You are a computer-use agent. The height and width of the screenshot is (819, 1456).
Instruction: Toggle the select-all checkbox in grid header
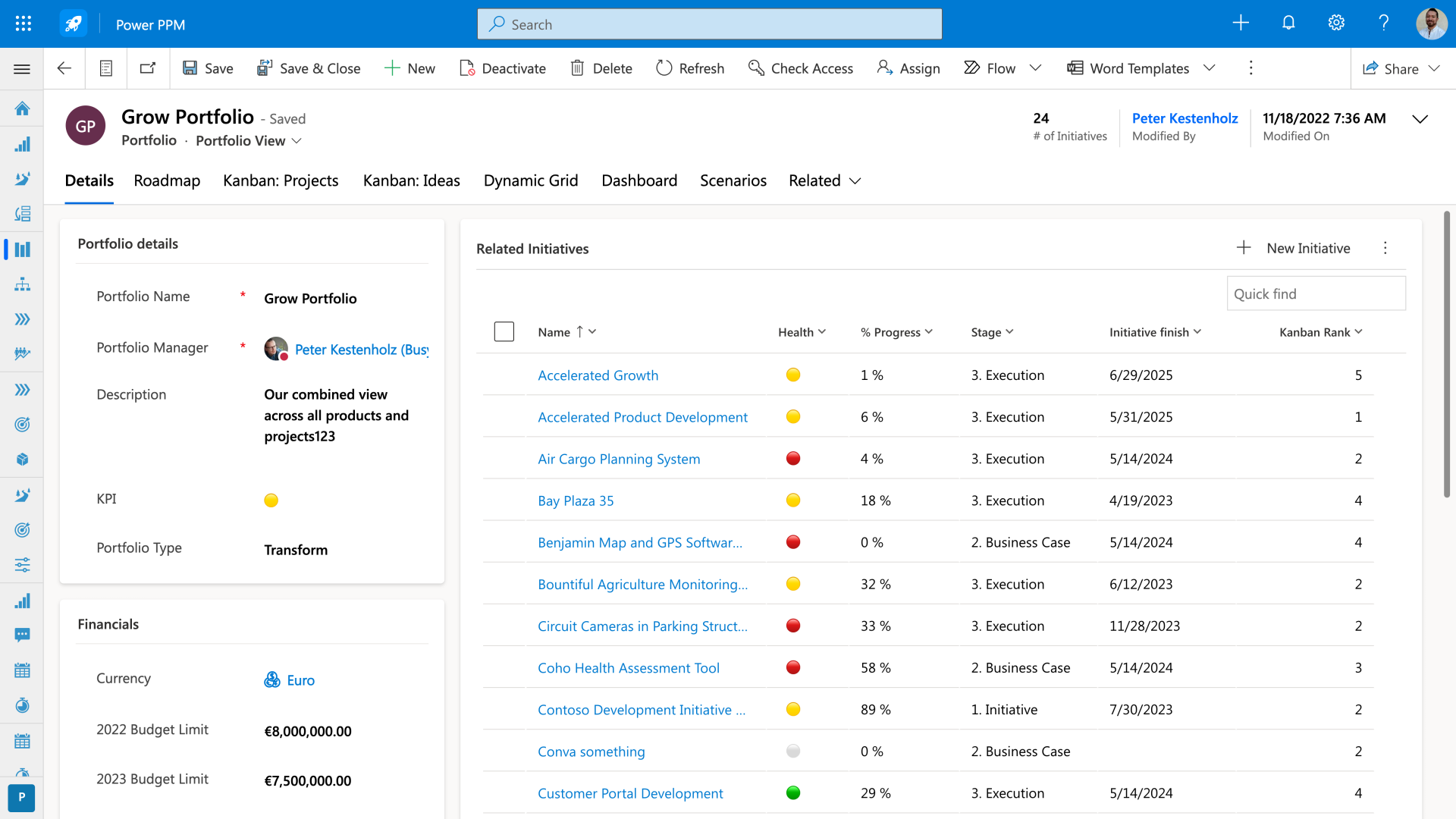[504, 331]
